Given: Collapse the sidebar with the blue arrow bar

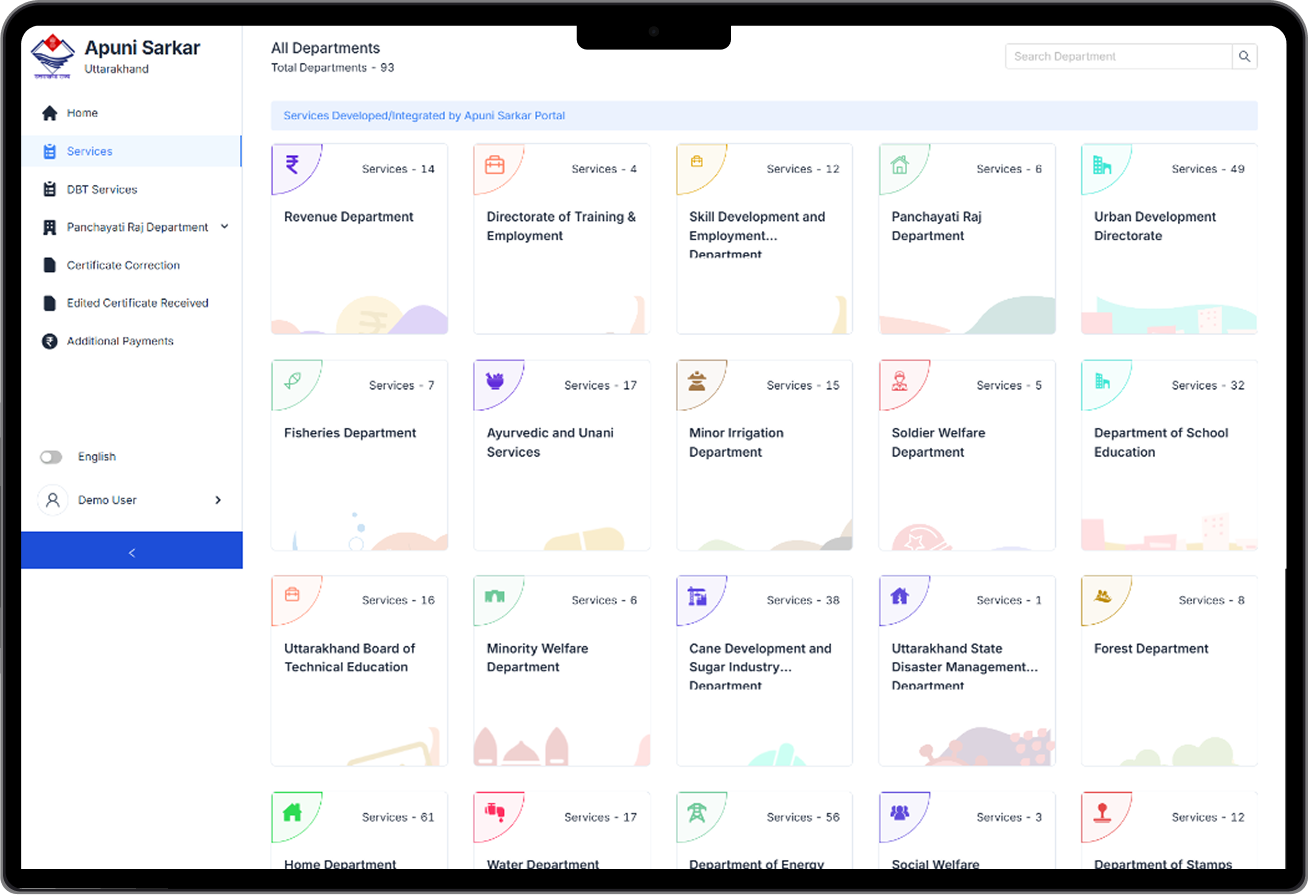Looking at the screenshot, I should [x=132, y=551].
